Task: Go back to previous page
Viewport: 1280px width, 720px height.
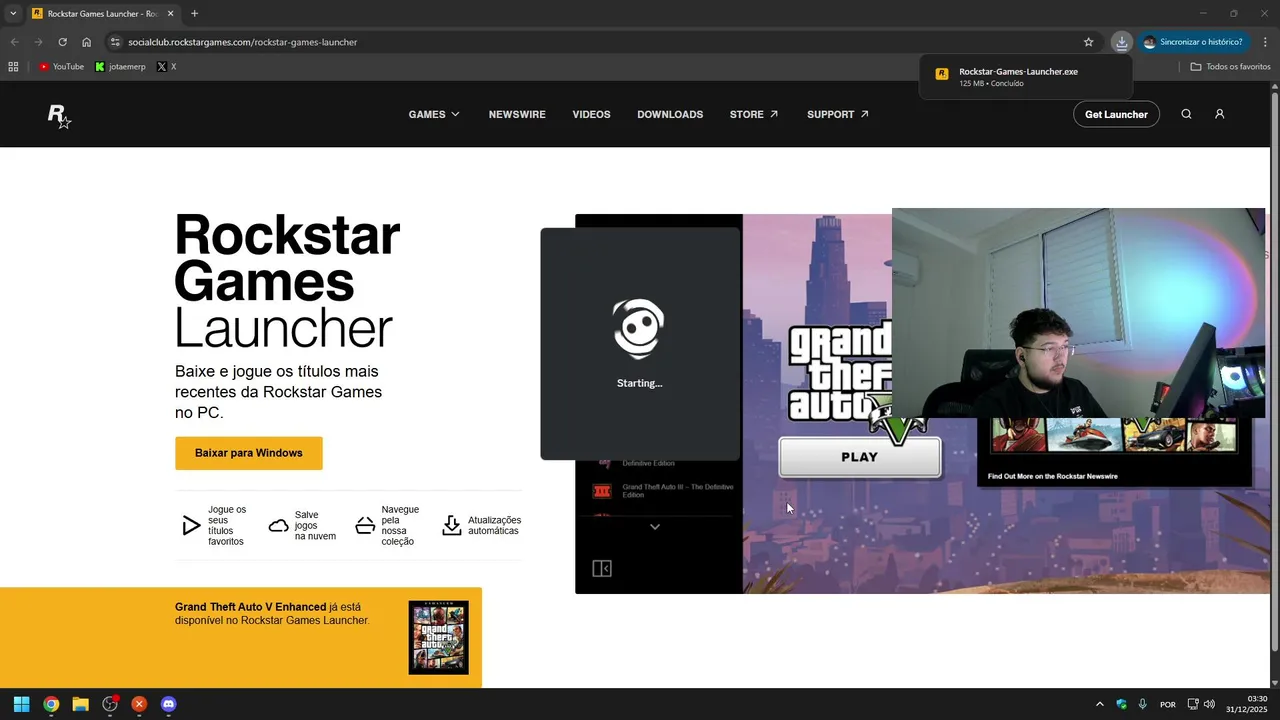Action: (x=14, y=42)
